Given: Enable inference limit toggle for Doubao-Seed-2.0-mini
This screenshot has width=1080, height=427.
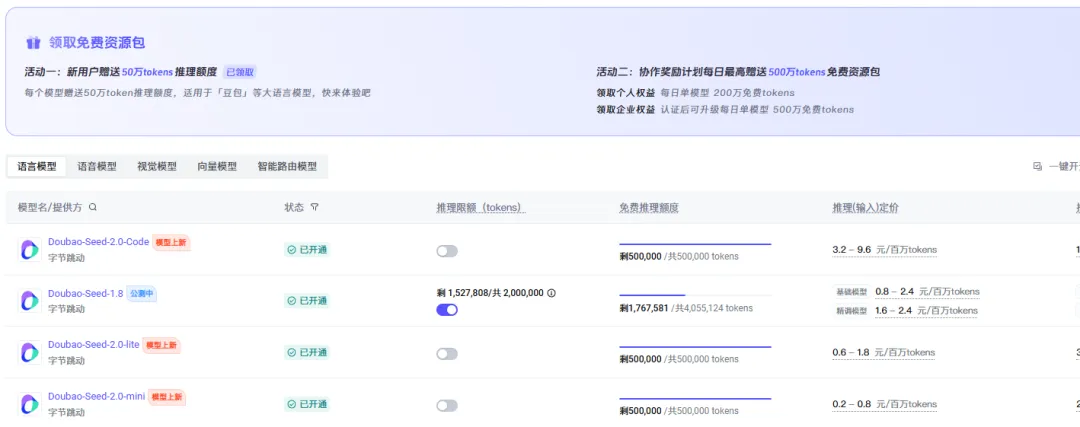Looking at the screenshot, I should coord(447,406).
